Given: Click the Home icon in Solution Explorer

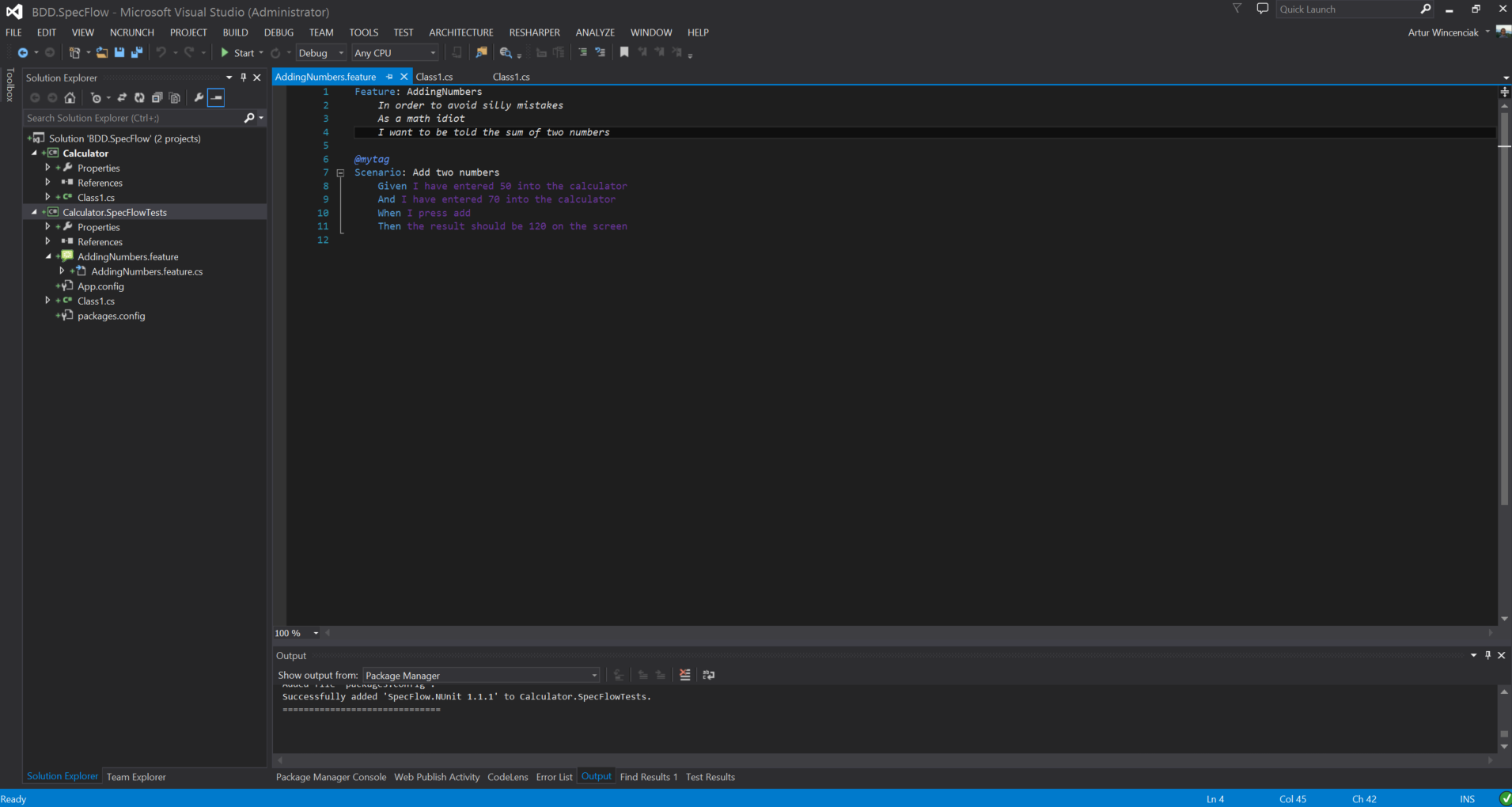Looking at the screenshot, I should coord(70,98).
